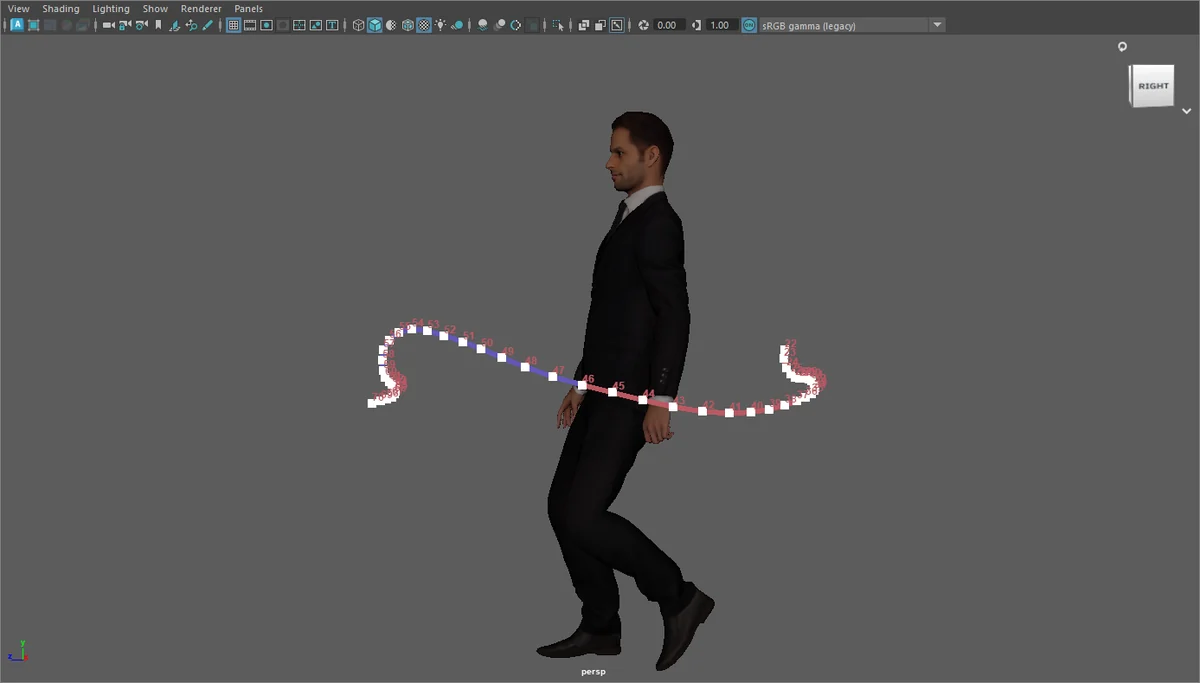Toggle Use All Lights
The width and height of the screenshot is (1200, 683).
click(440, 25)
